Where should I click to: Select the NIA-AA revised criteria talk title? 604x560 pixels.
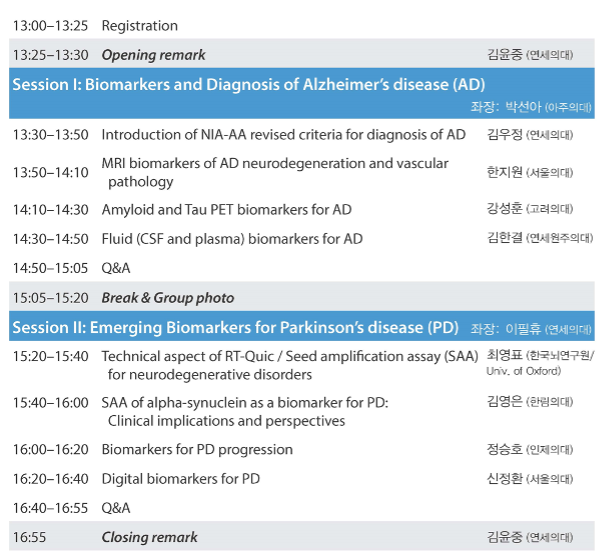click(284, 135)
